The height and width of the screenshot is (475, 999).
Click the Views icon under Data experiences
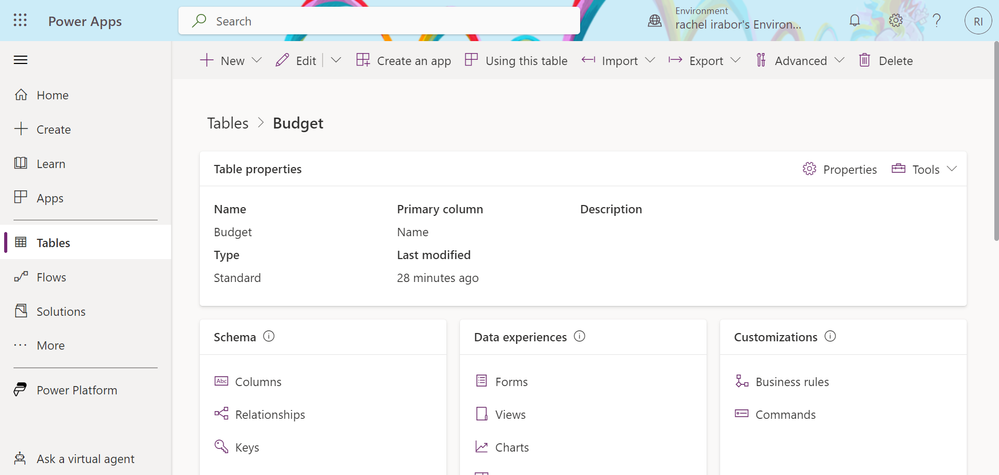[481, 415]
